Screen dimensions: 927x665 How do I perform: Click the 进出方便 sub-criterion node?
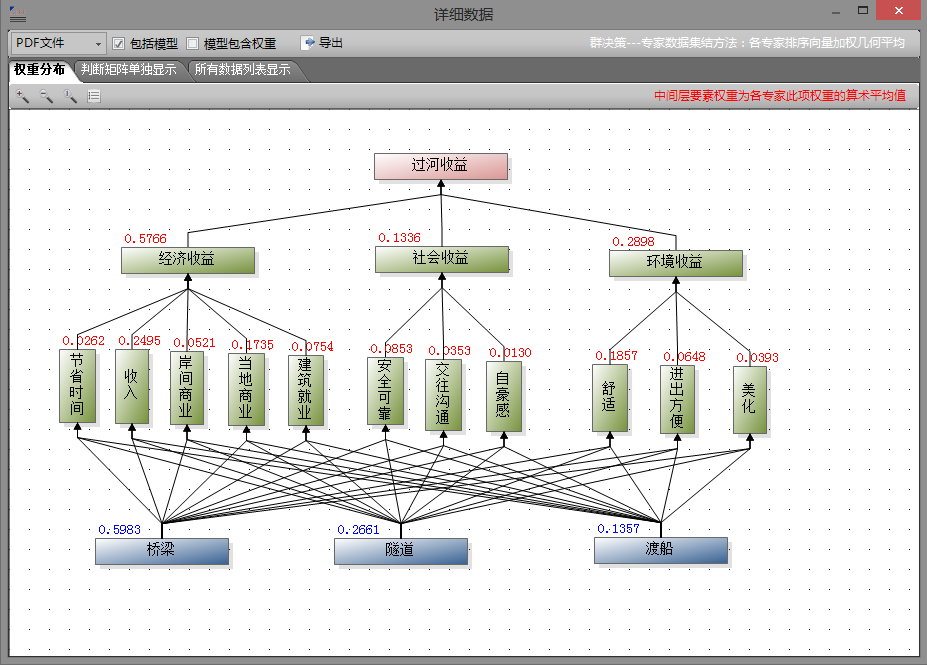coord(678,399)
